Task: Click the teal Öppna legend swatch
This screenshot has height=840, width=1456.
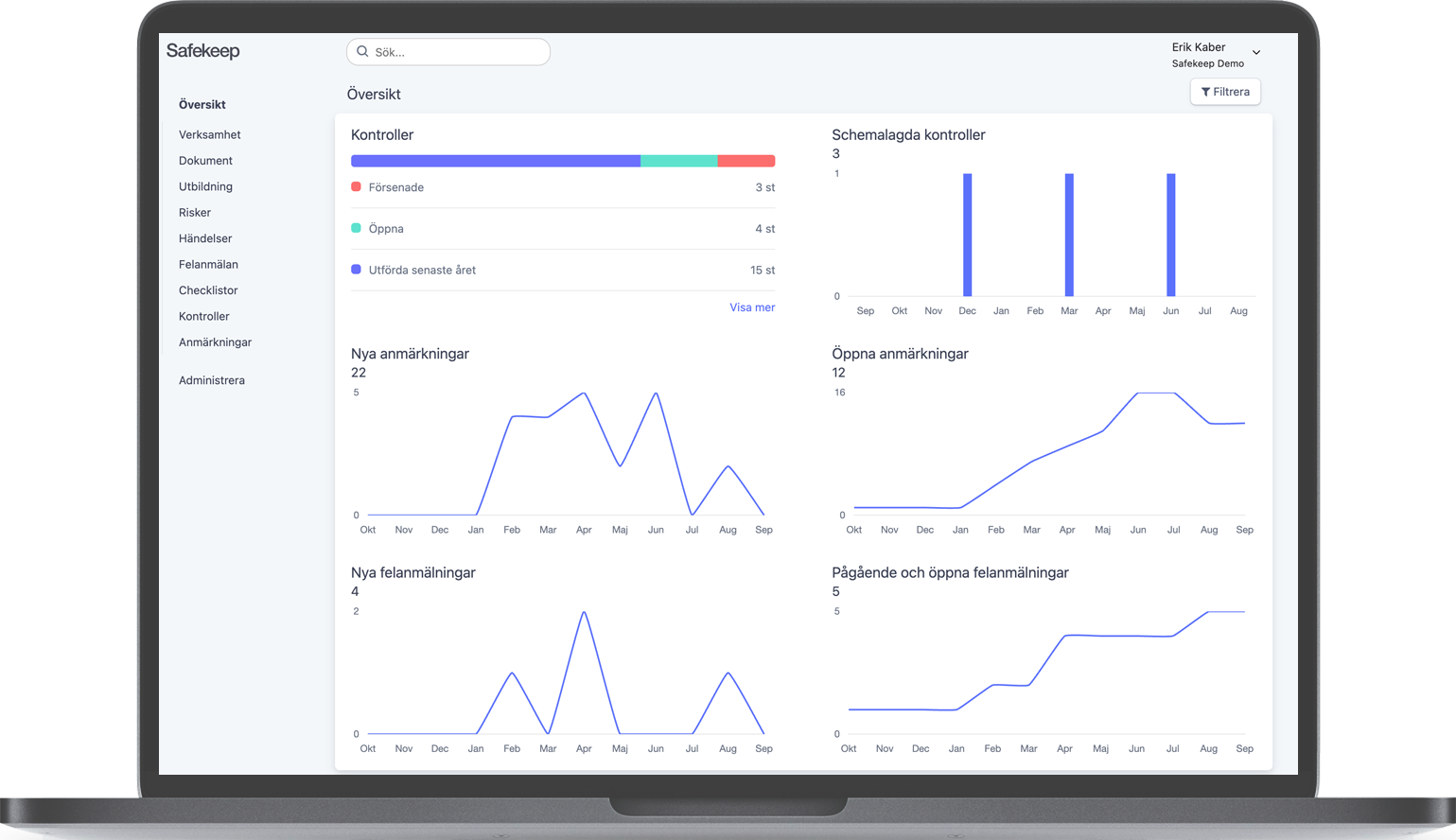Action: 356,228
